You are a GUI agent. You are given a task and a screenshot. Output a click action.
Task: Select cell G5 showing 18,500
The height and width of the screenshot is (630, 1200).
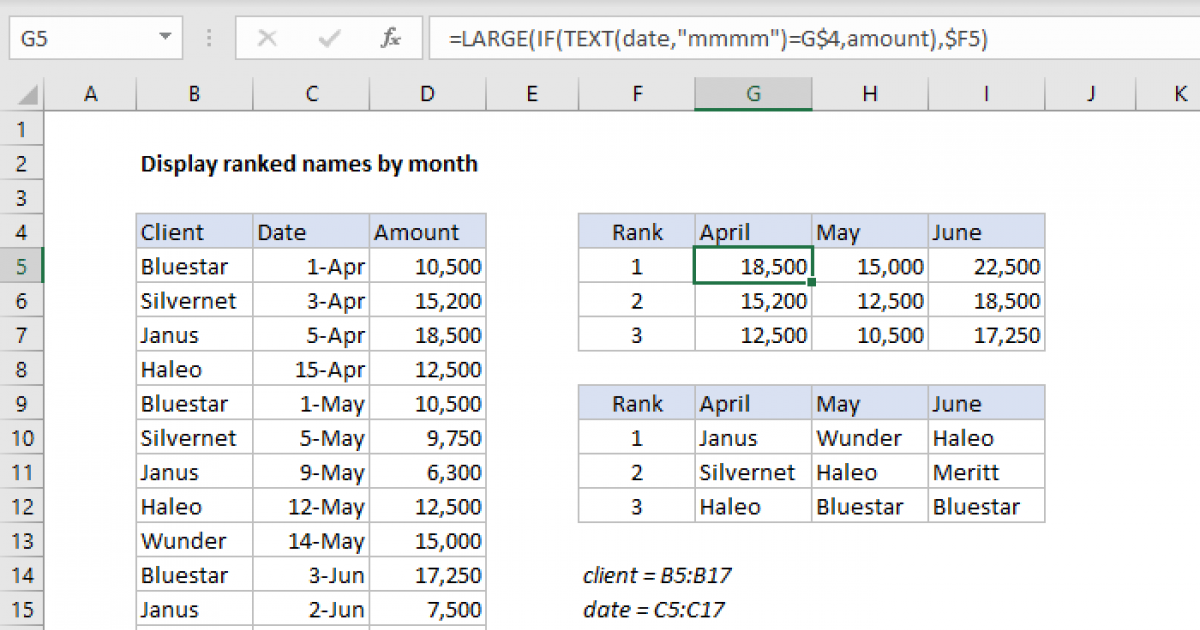[753, 266]
